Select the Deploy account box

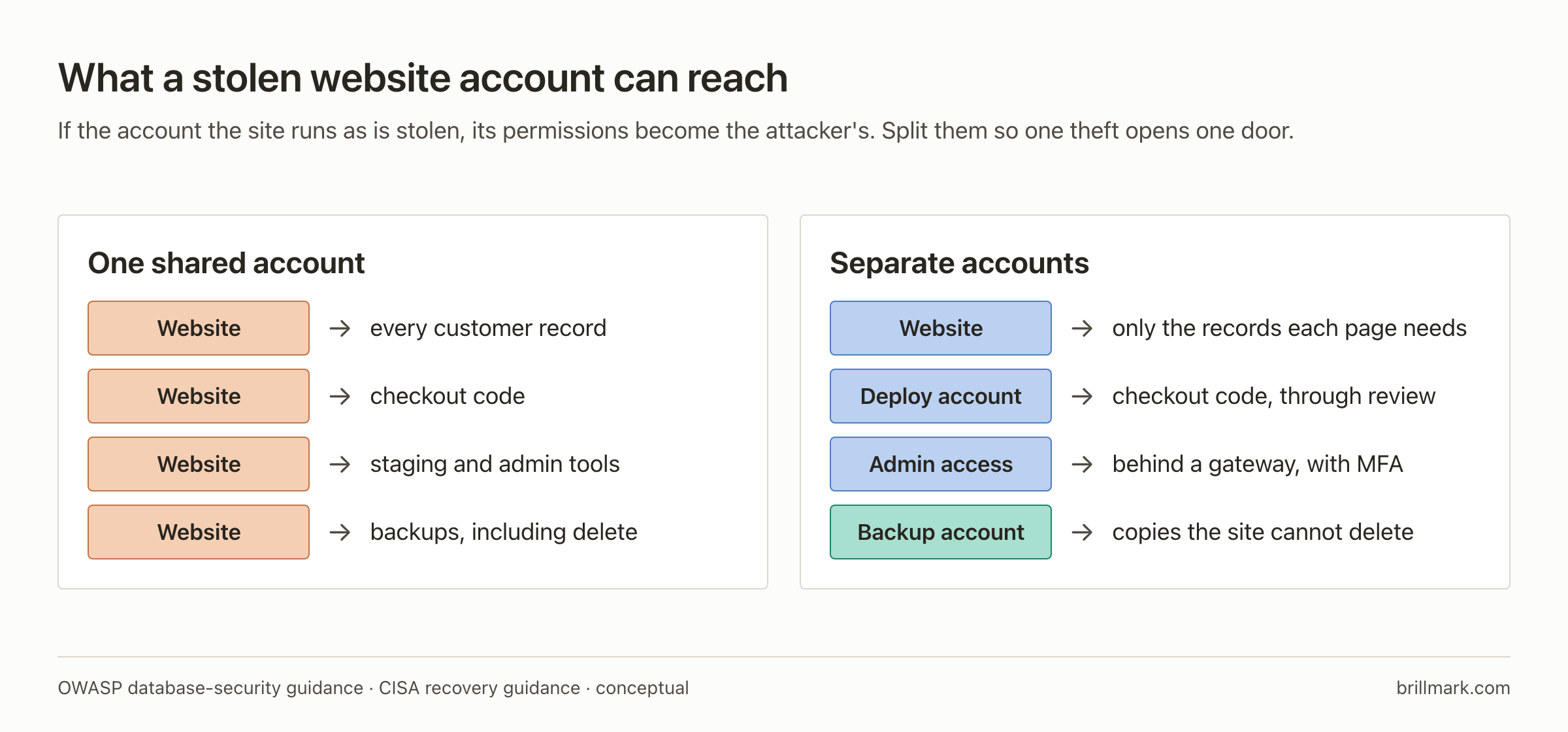[x=941, y=396]
